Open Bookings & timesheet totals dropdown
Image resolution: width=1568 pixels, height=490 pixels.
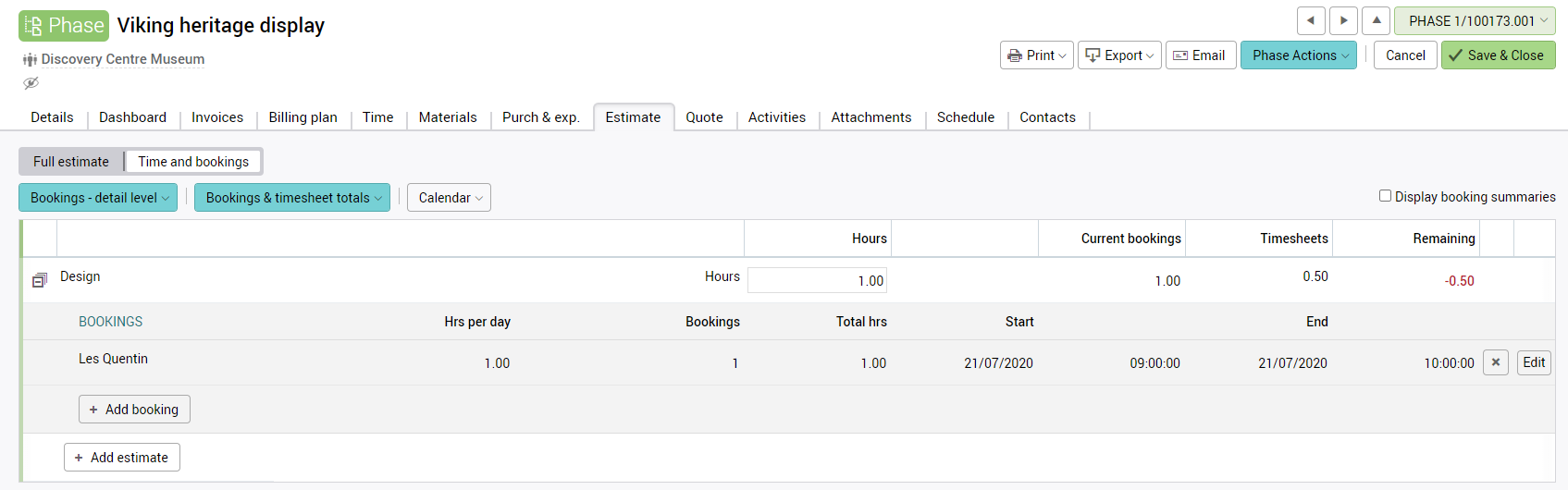[291, 198]
